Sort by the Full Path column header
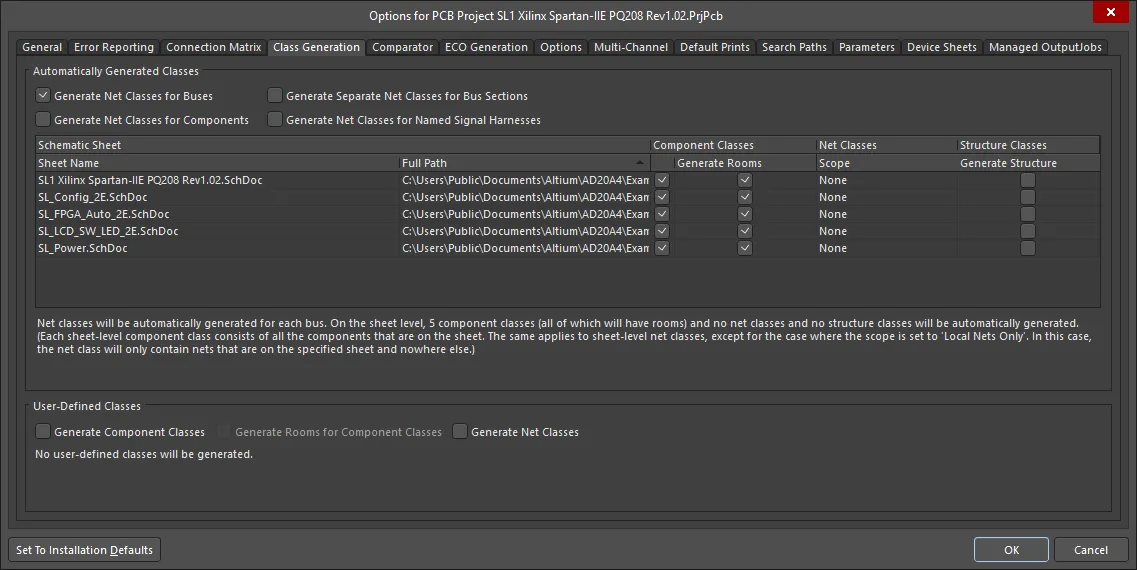Screen dimensions: 1137x570 524,163
